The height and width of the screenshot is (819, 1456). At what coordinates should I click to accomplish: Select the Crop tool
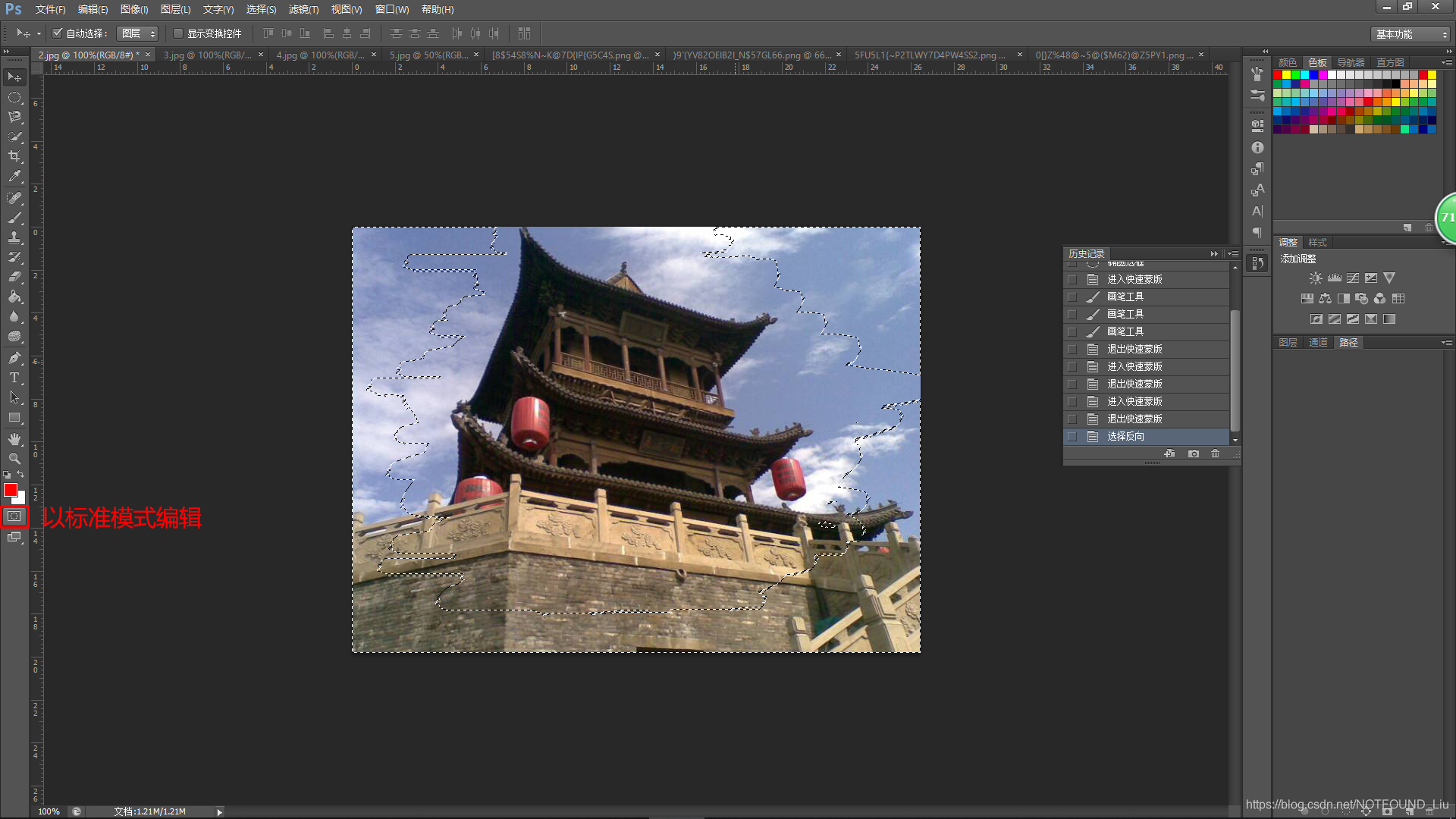14,156
